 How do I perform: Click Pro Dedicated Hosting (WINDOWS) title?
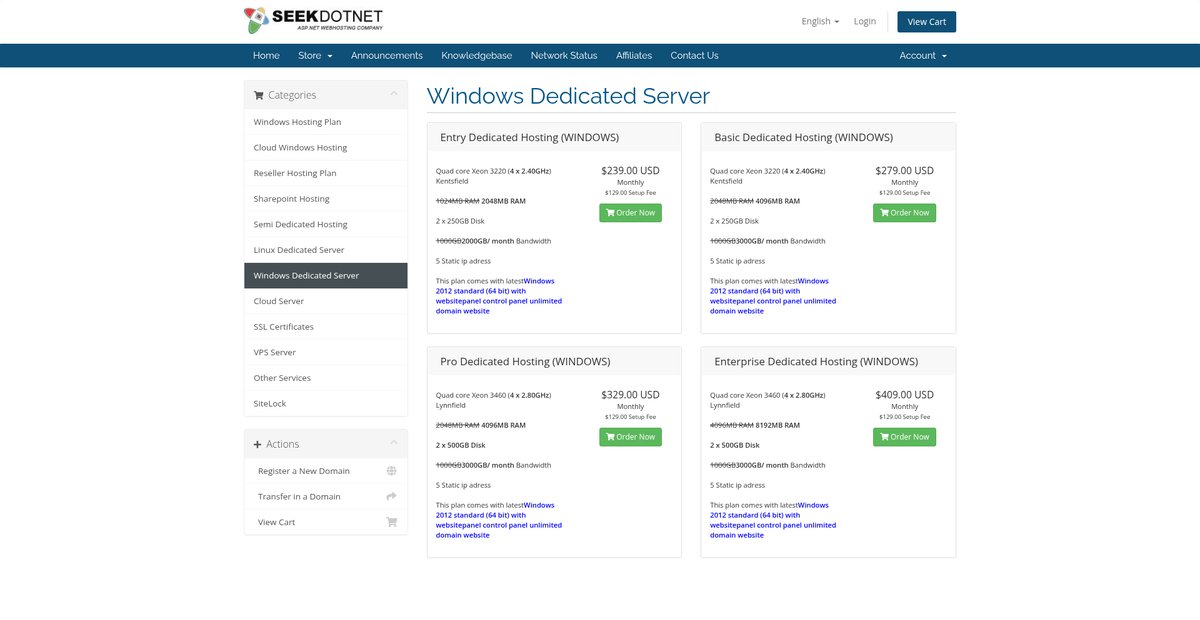[525, 361]
